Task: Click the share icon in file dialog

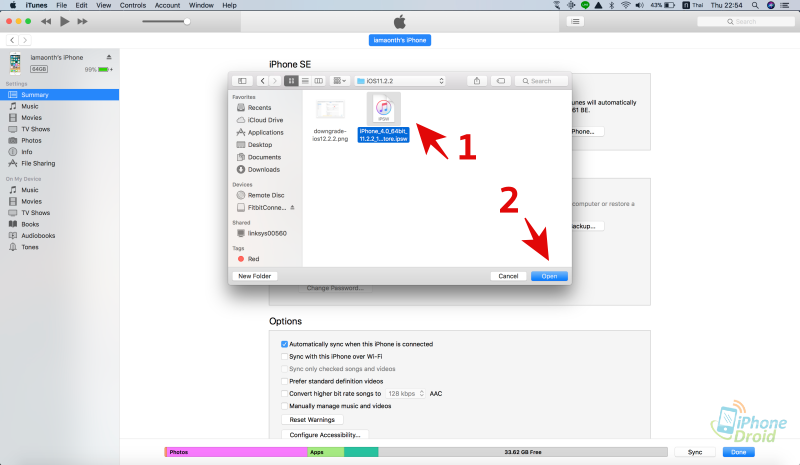Action: pos(477,80)
